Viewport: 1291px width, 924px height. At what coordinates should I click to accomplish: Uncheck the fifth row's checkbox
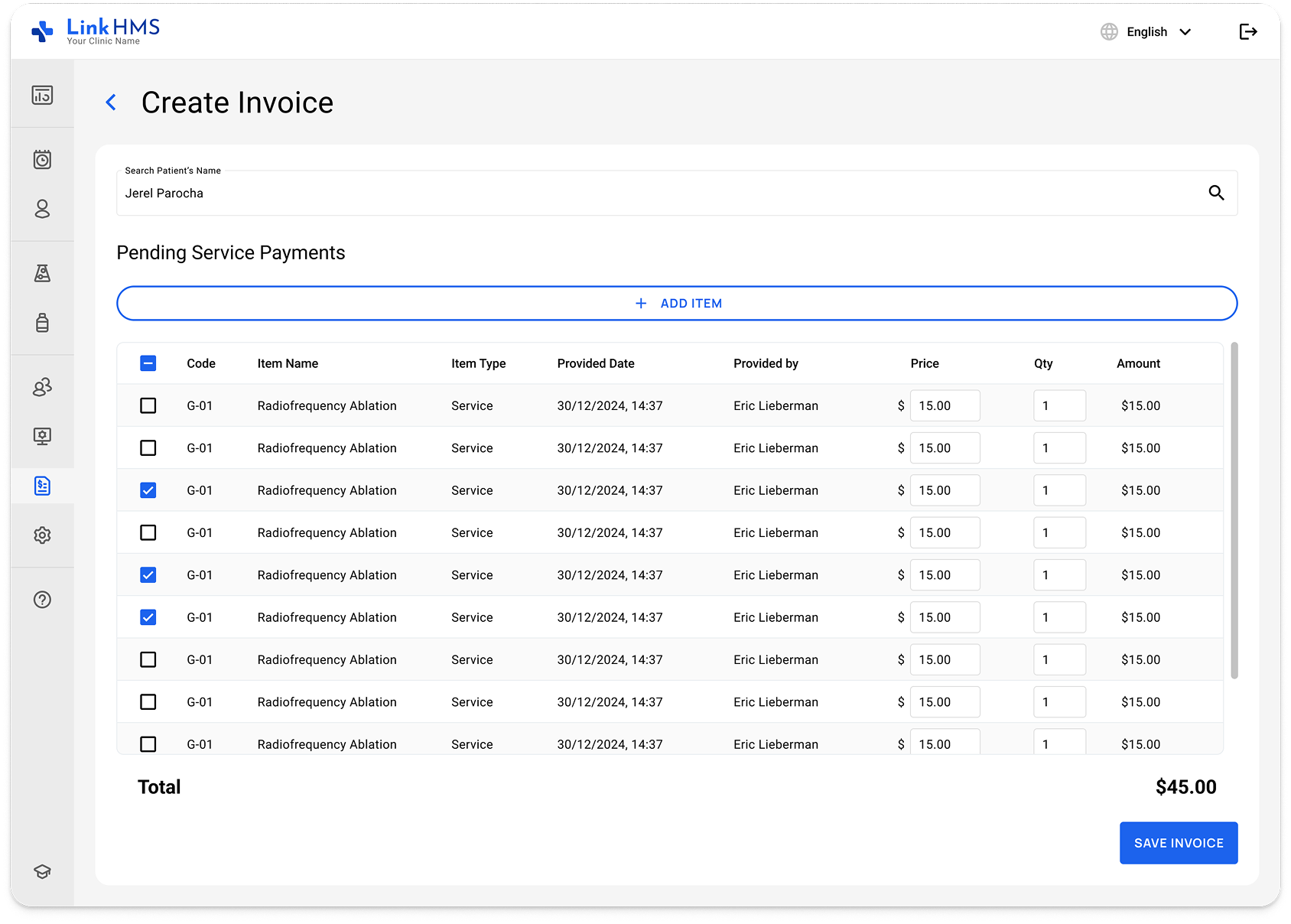click(x=148, y=574)
